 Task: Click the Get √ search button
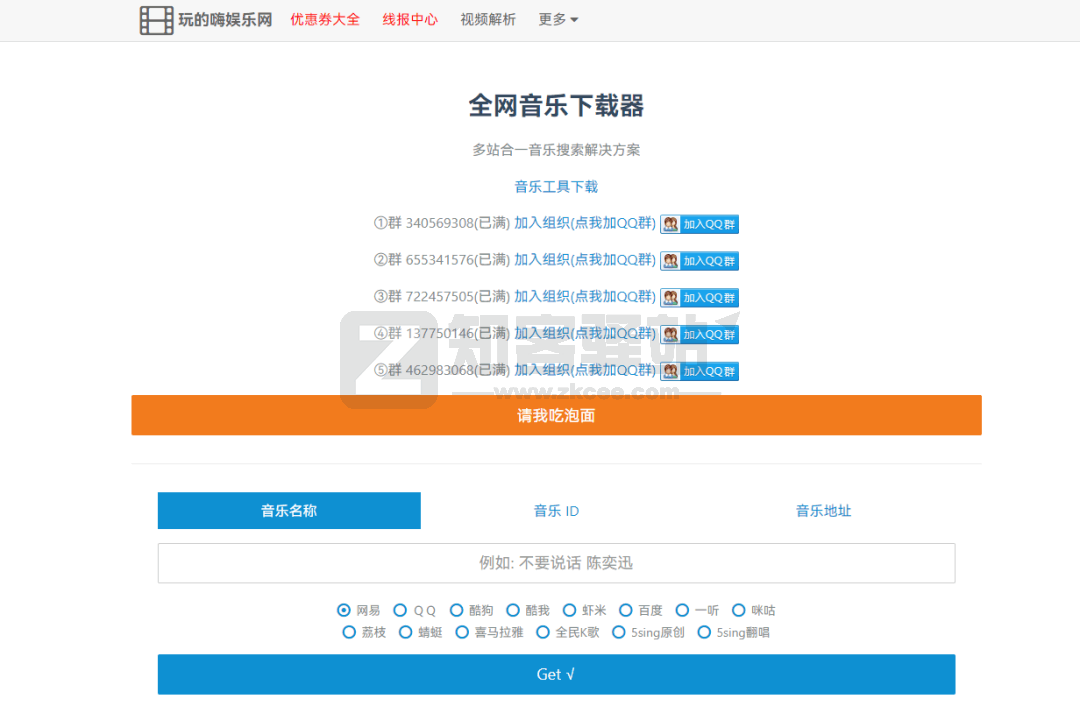click(556, 674)
